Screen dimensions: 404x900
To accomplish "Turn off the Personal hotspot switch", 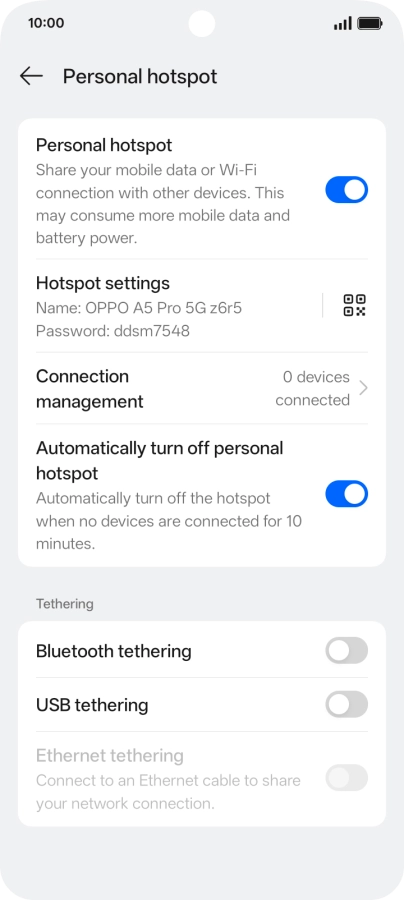I will coord(347,190).
